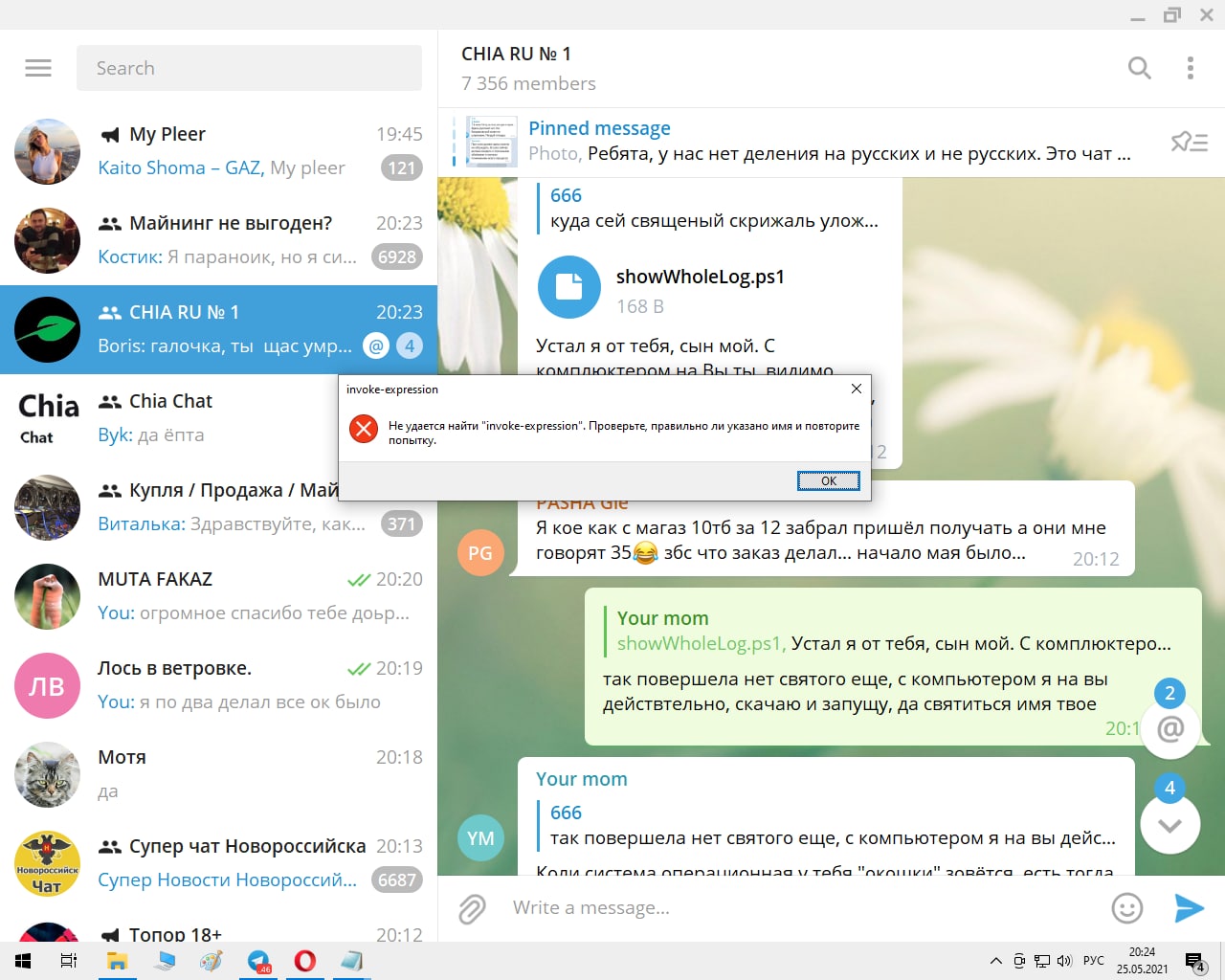
Task: Click Your mom sender name in last message
Action: [x=582, y=779]
